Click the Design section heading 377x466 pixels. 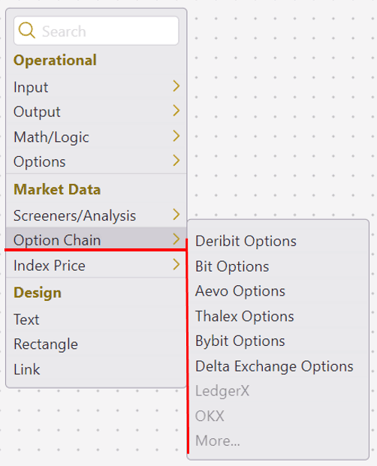pos(37,293)
